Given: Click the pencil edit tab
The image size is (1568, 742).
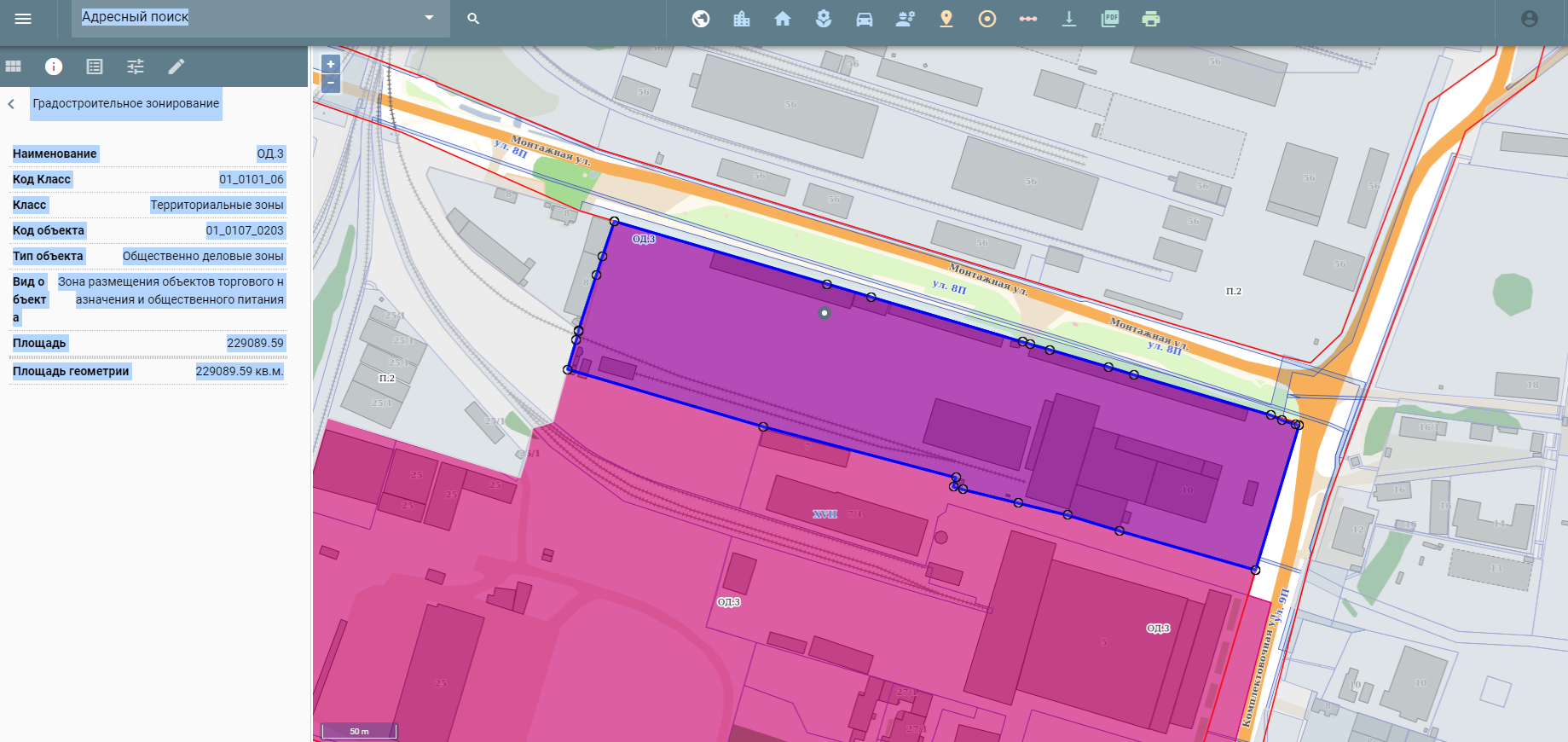Looking at the screenshot, I should point(176,67).
